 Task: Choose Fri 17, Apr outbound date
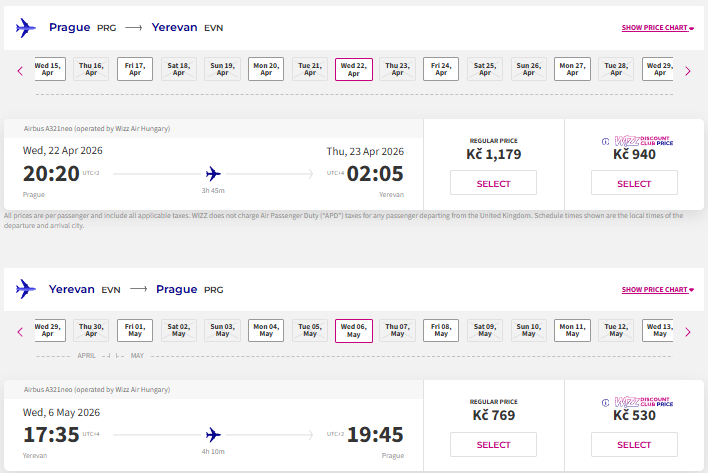[x=135, y=69]
